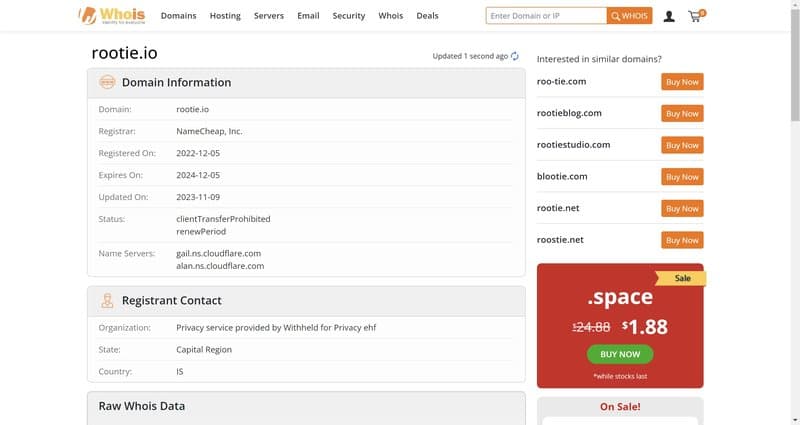800x425 pixels.
Task: Open the shopping cart icon
Action: (696, 16)
